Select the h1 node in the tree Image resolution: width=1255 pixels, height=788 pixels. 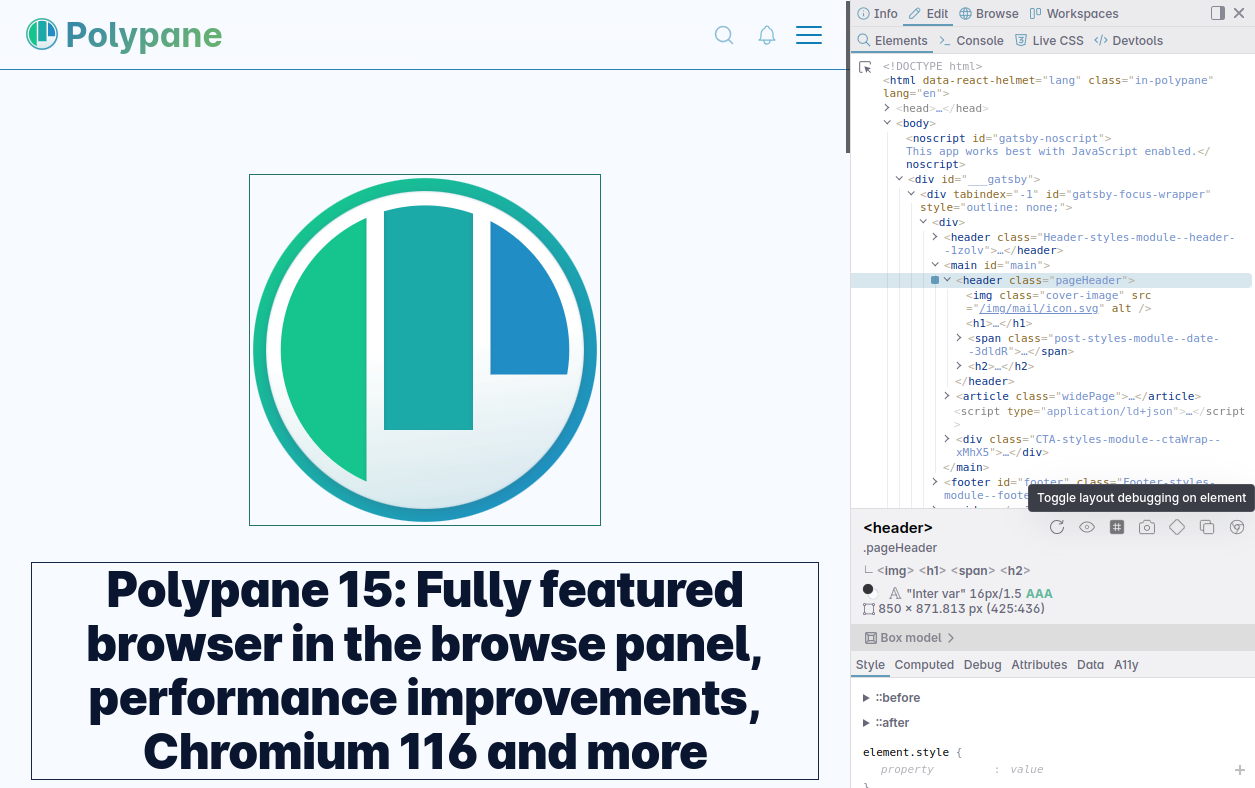click(999, 323)
